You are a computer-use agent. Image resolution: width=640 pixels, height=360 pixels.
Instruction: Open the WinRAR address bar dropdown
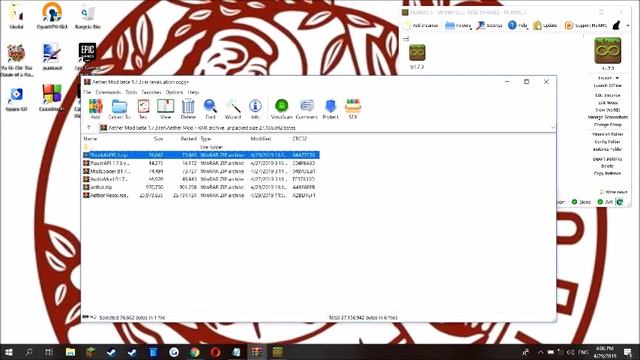553,128
